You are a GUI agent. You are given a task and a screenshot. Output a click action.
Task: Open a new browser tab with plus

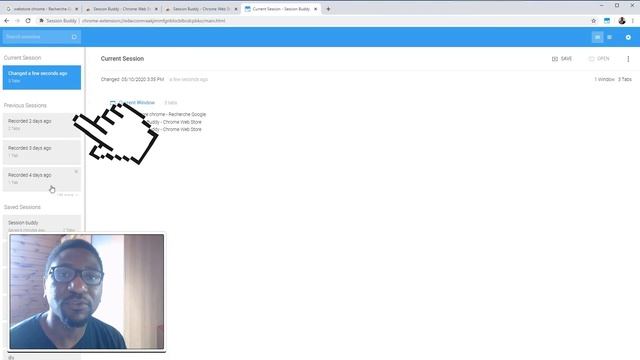328,9
